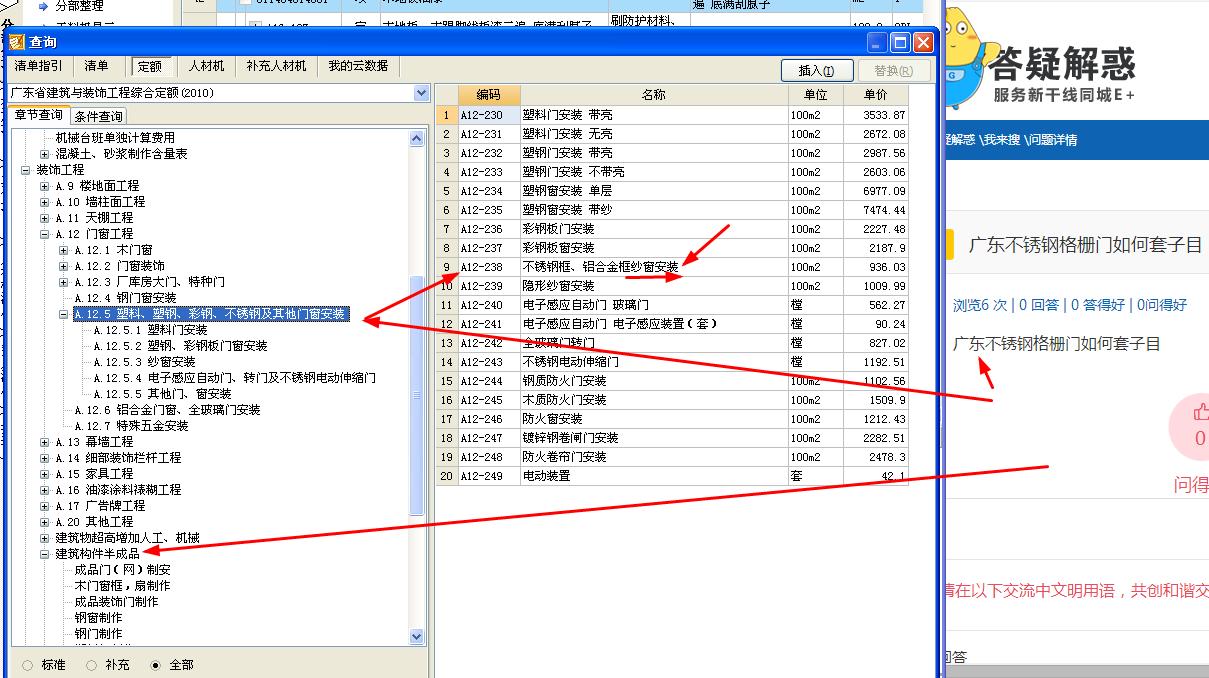The image size is (1209, 678).
Task: Click the tree panel scrollbar up arrow
Action: [x=417, y=139]
